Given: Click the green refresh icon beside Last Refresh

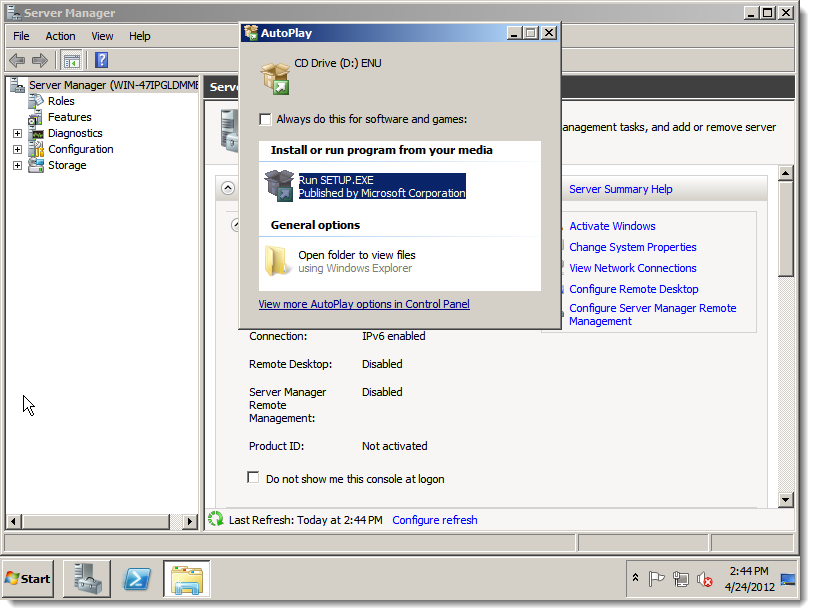Looking at the screenshot, I should [216, 519].
